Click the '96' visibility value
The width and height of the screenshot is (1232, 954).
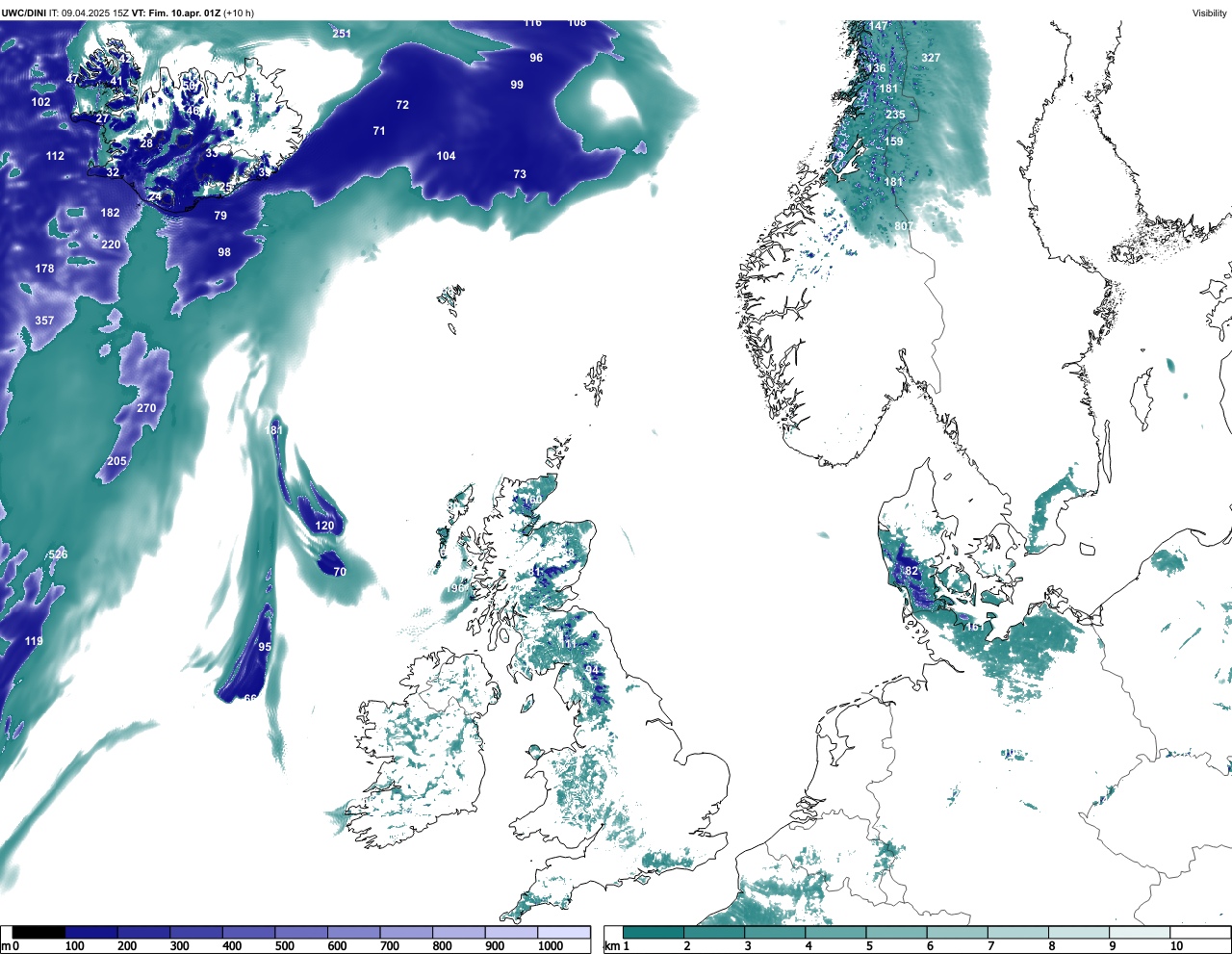click(x=536, y=58)
